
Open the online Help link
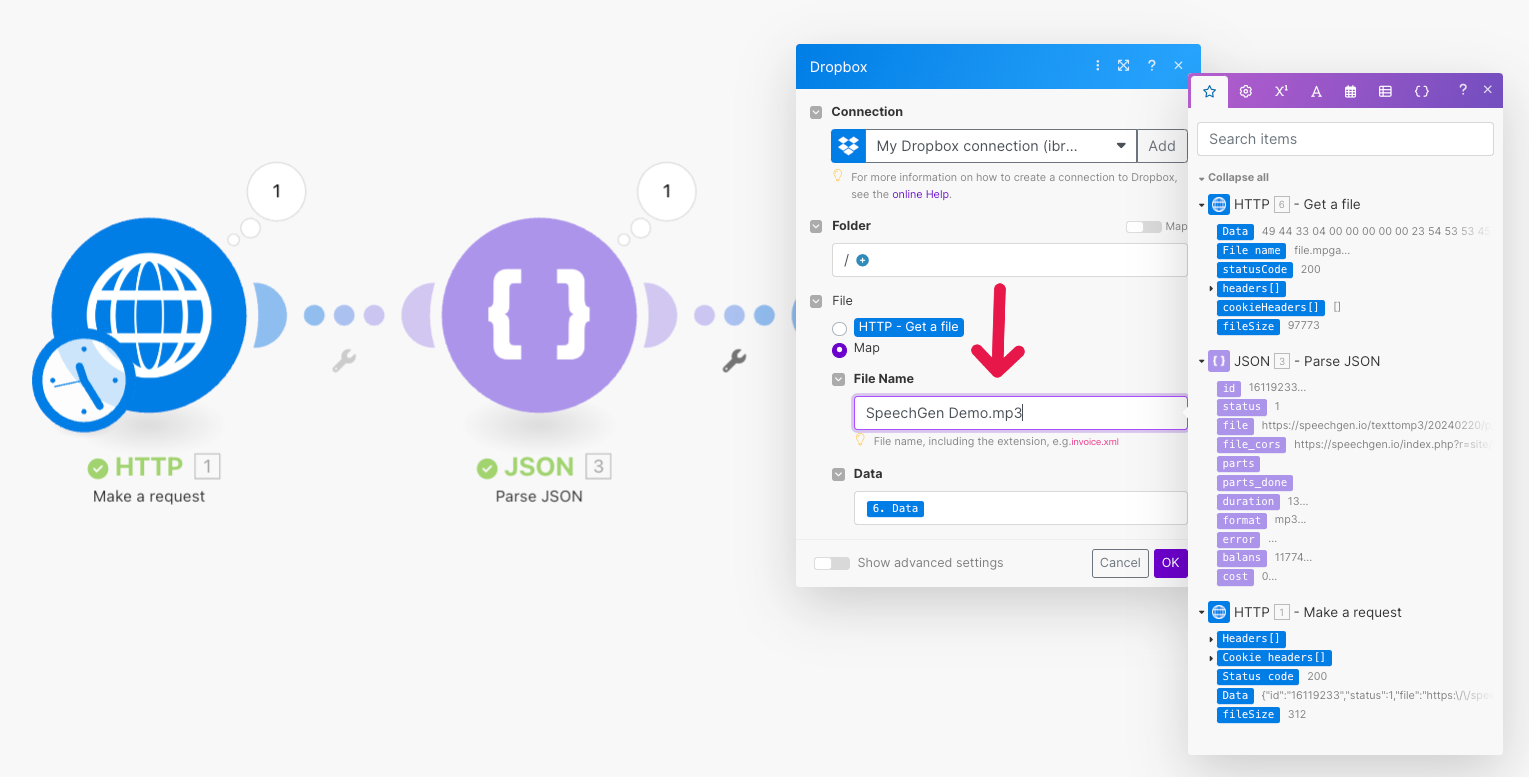(x=920, y=194)
